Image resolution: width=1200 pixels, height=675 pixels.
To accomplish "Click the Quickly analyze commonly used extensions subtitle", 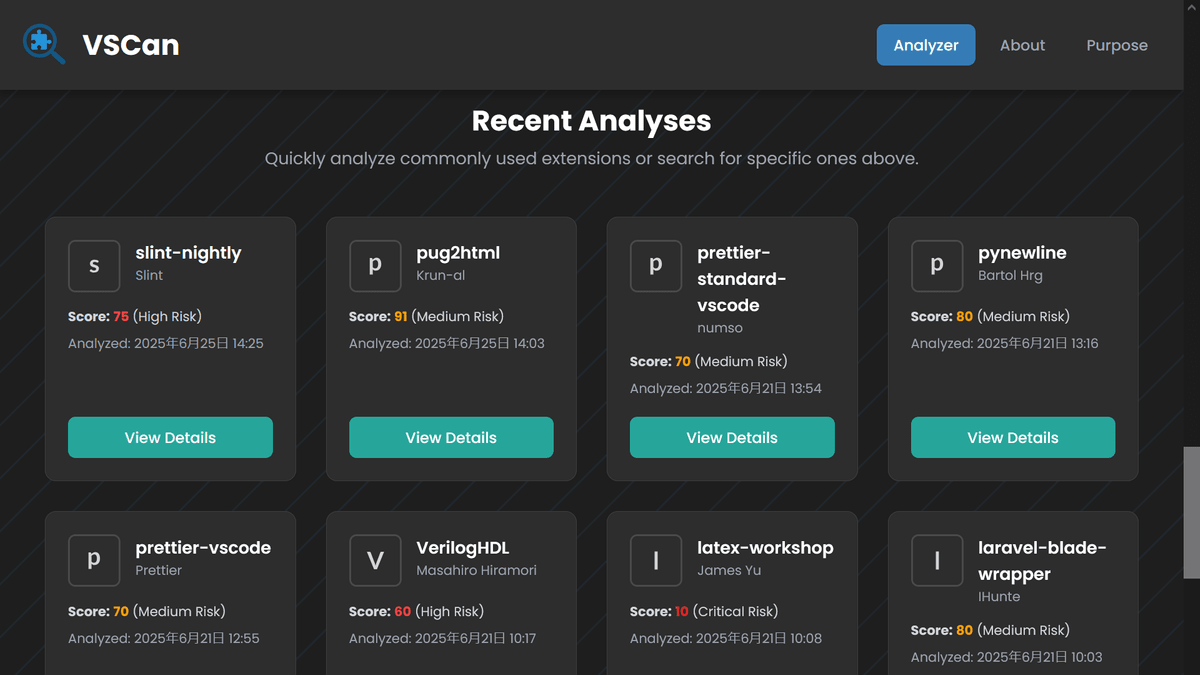I will tap(592, 158).
